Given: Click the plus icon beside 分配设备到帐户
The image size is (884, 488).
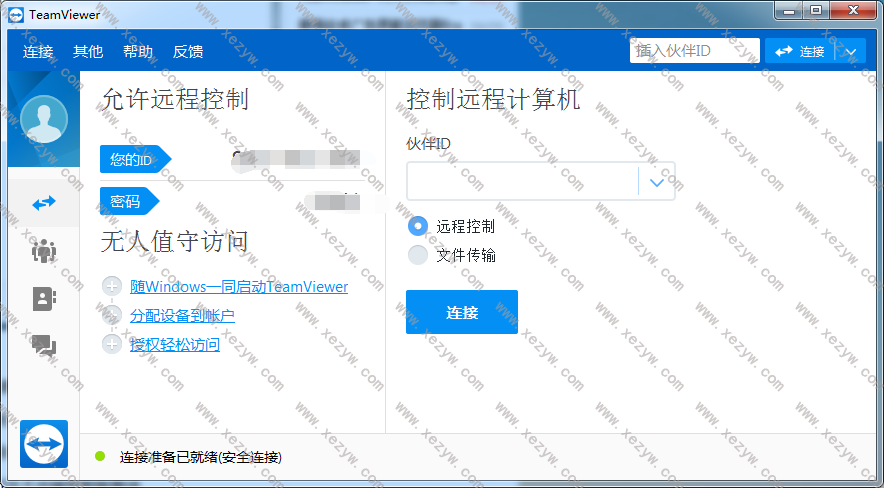Looking at the screenshot, I should (112, 315).
